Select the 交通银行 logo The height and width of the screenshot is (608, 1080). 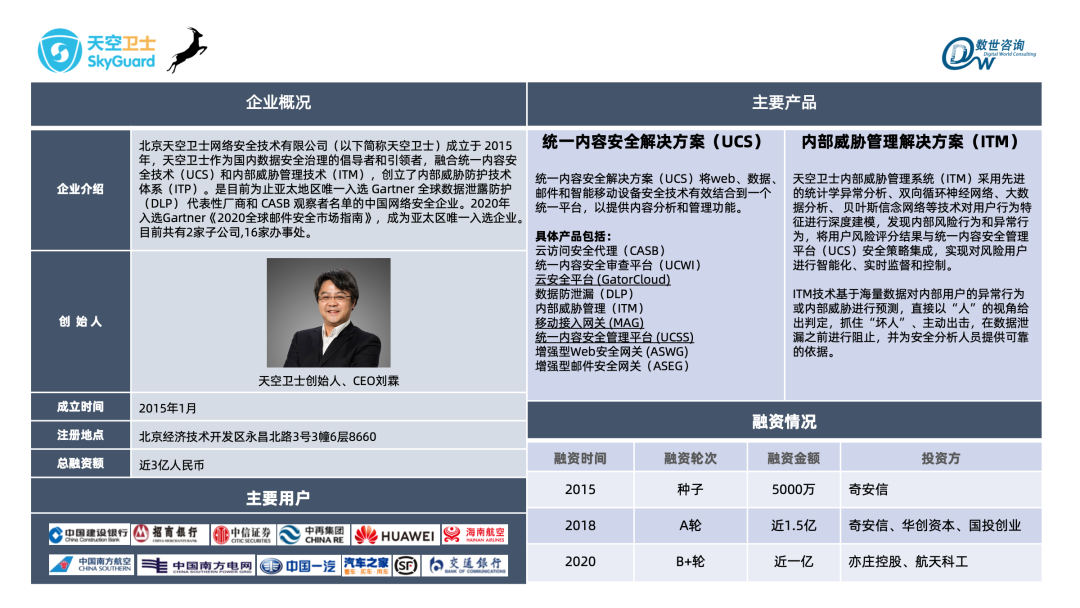click(466, 565)
